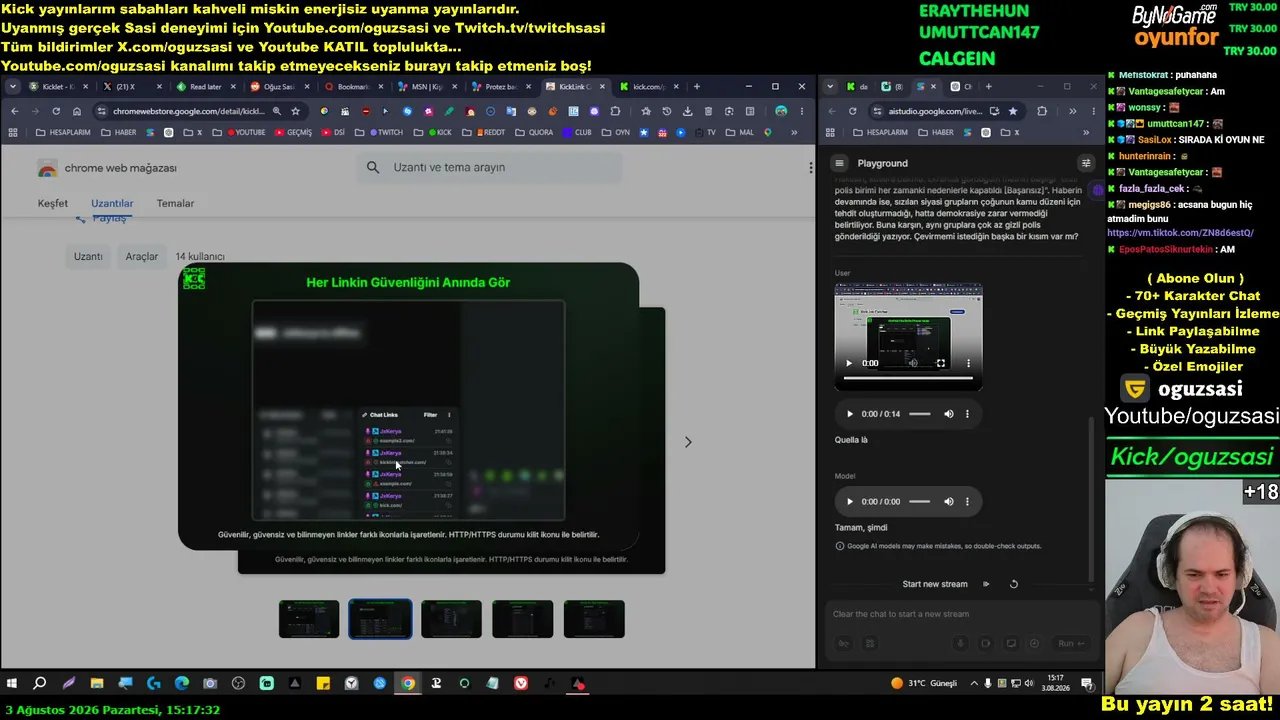Open Windows taskbar search
This screenshot has height=720, width=1280.
(40, 684)
